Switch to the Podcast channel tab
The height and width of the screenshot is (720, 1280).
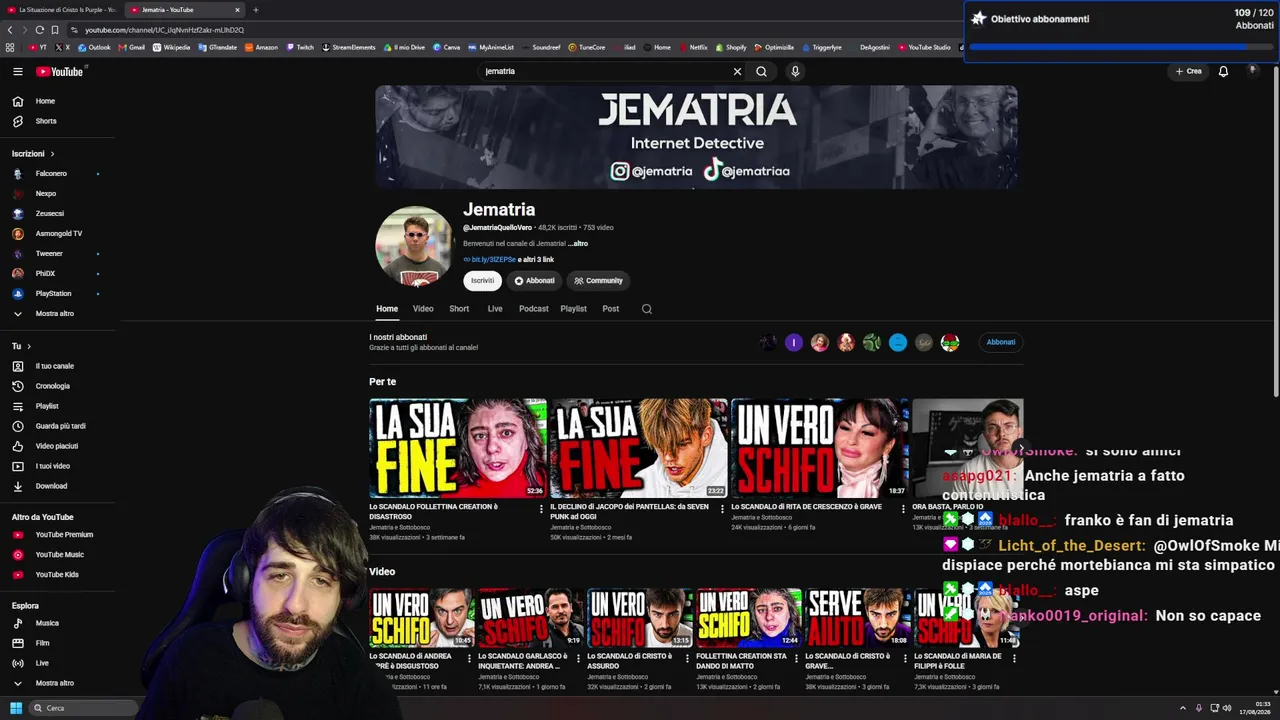pos(533,309)
